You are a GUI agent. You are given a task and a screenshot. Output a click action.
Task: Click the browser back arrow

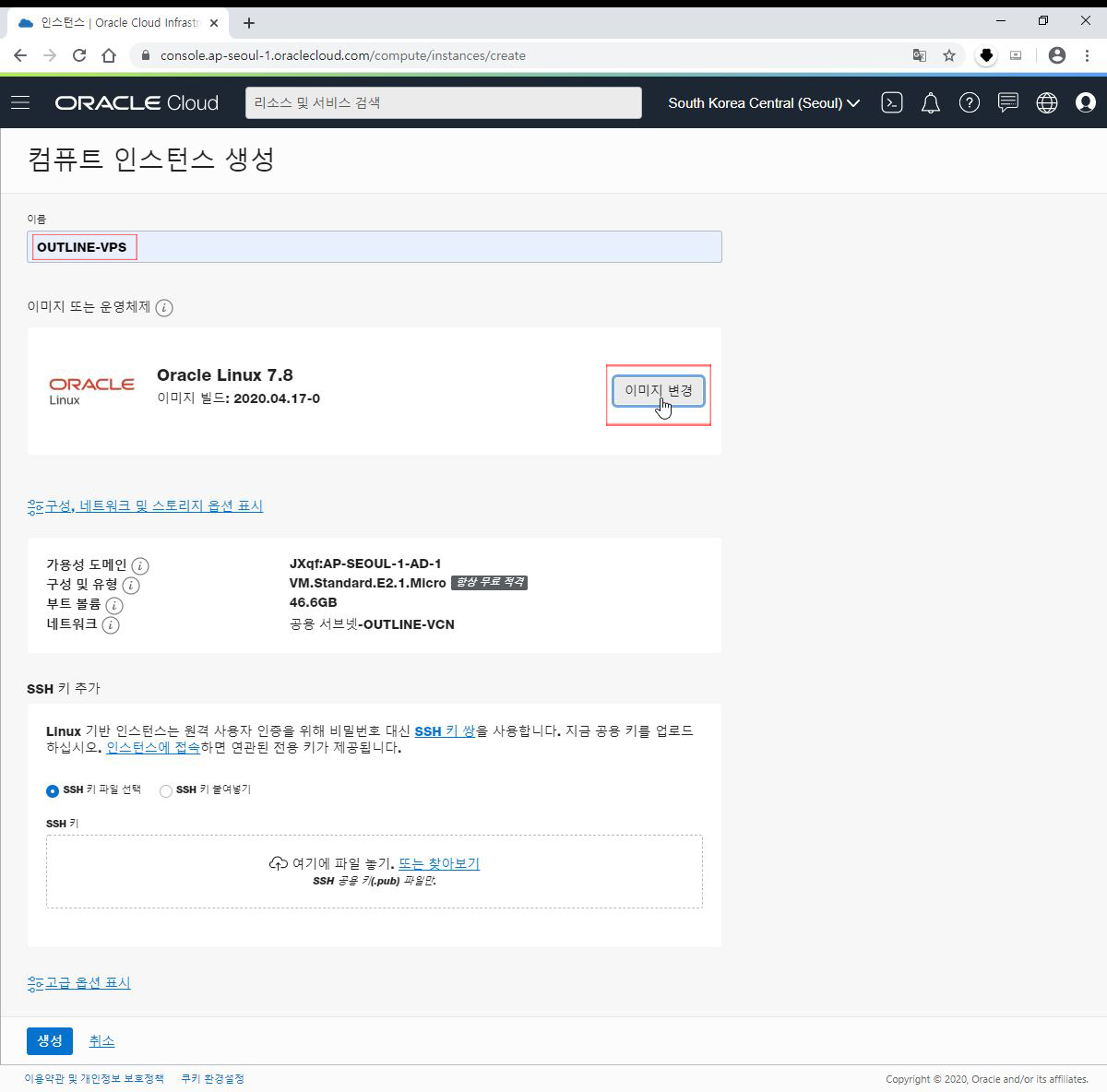point(20,55)
